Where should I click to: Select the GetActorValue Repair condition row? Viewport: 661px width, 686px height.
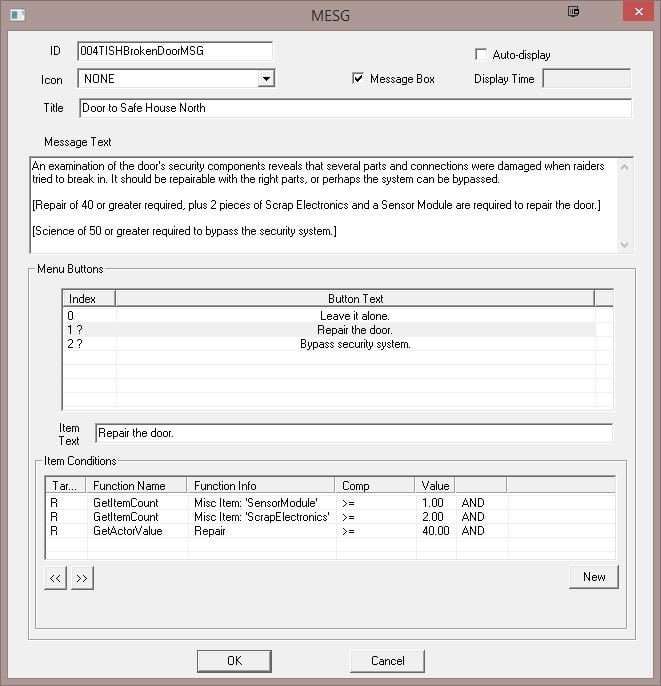click(x=260, y=531)
